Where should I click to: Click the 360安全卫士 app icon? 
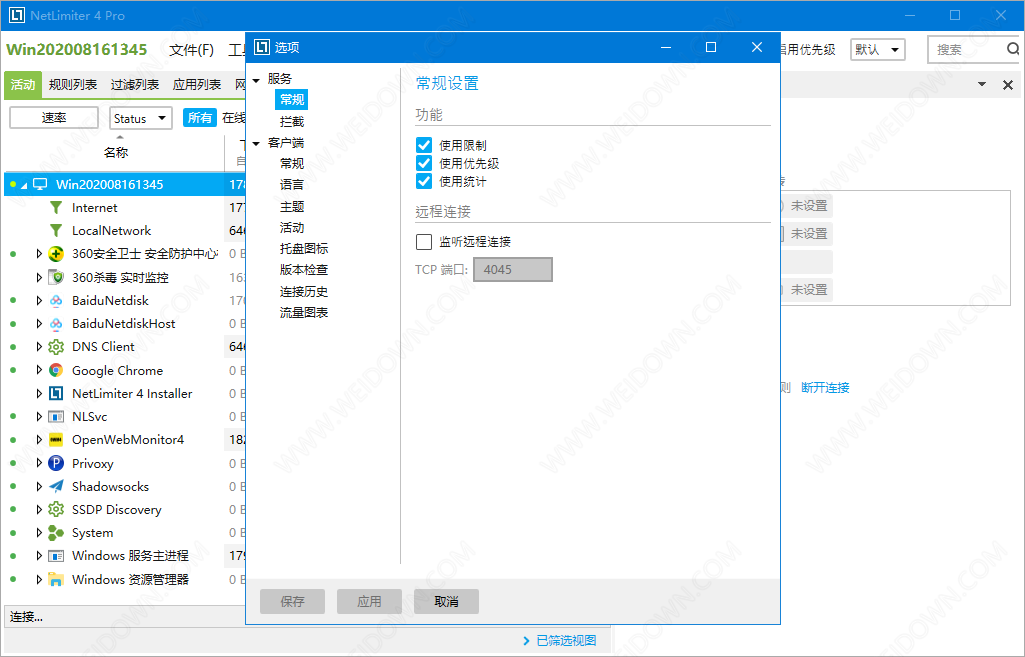(56, 254)
